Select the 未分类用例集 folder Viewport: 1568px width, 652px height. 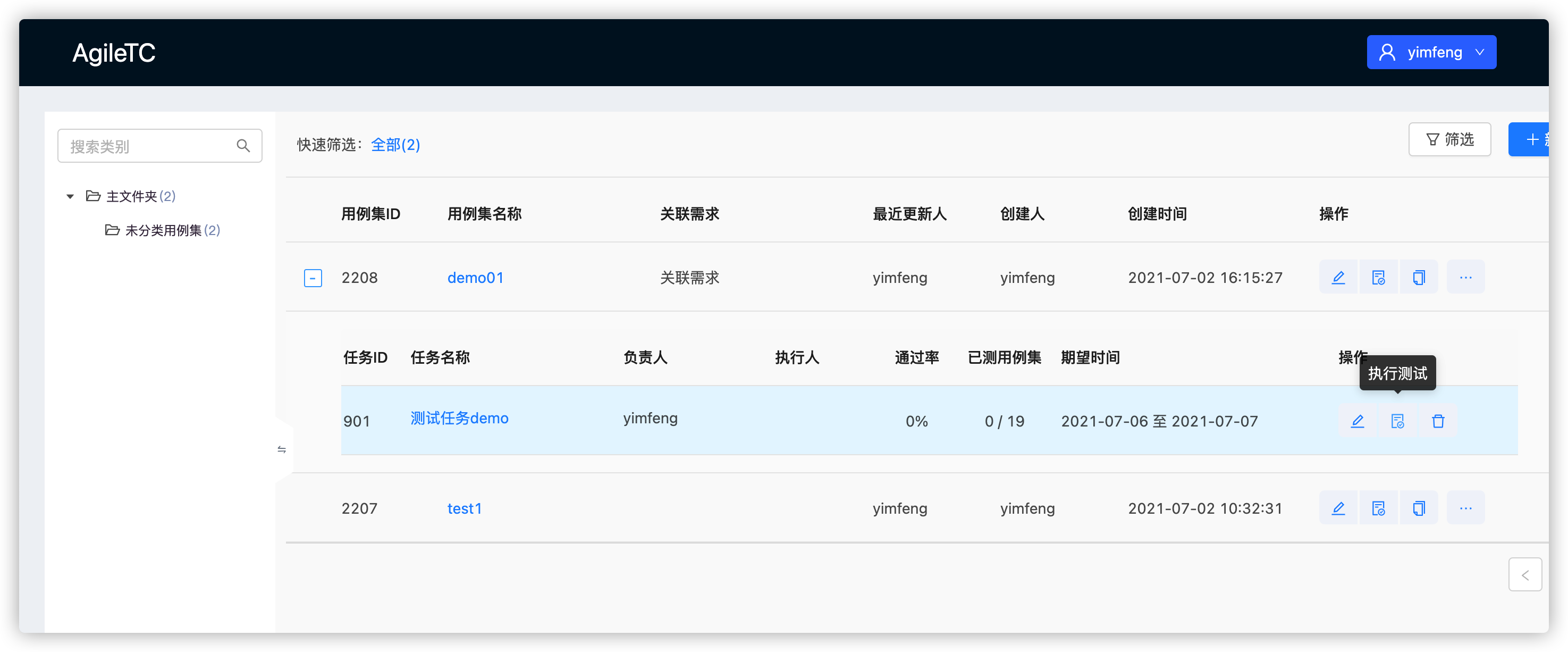(163, 231)
